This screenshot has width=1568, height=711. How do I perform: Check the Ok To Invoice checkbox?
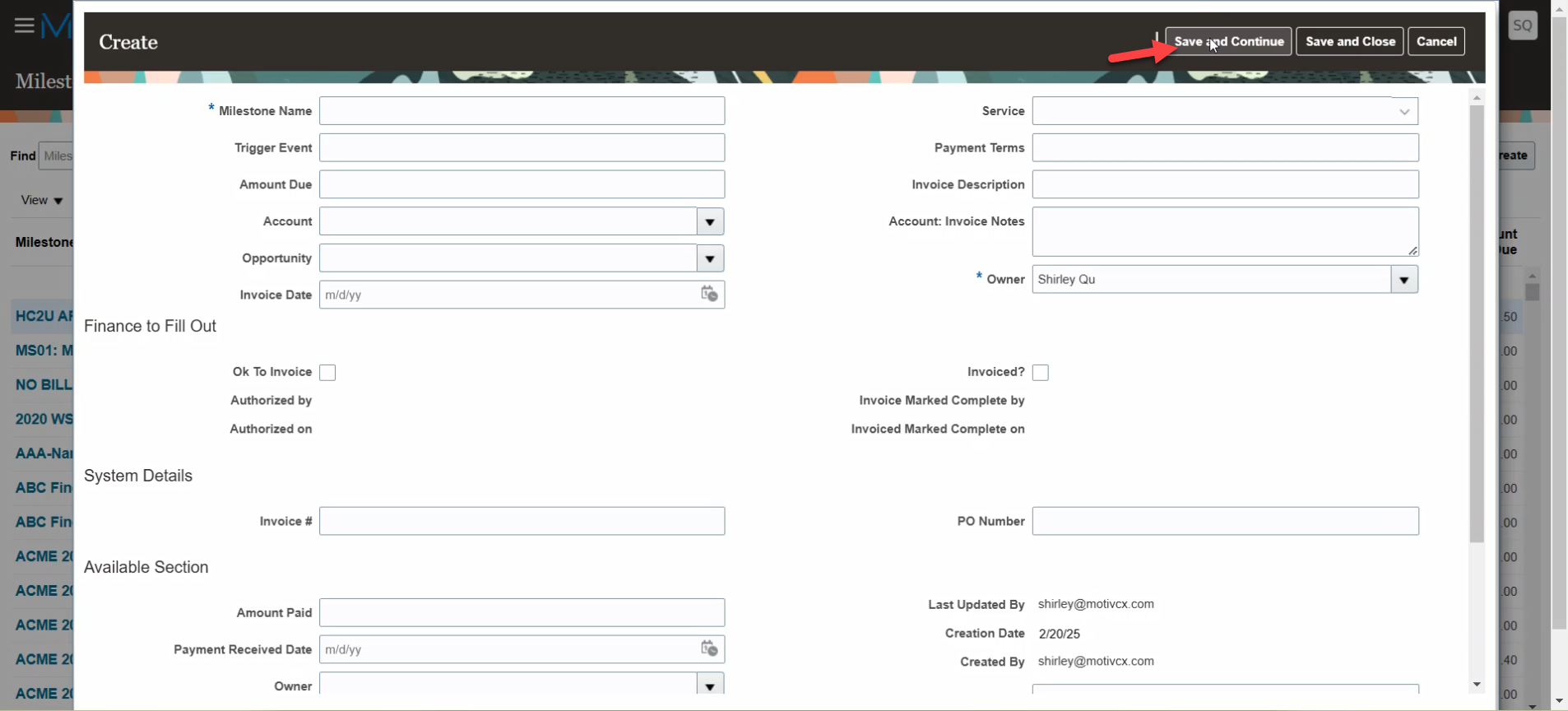coord(327,373)
